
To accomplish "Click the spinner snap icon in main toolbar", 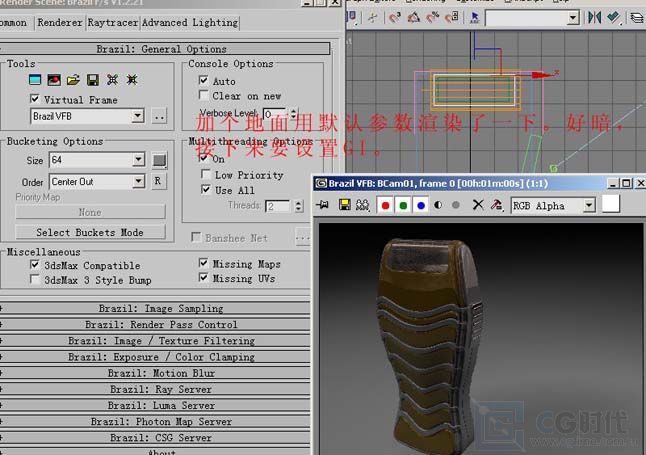I will point(452,17).
